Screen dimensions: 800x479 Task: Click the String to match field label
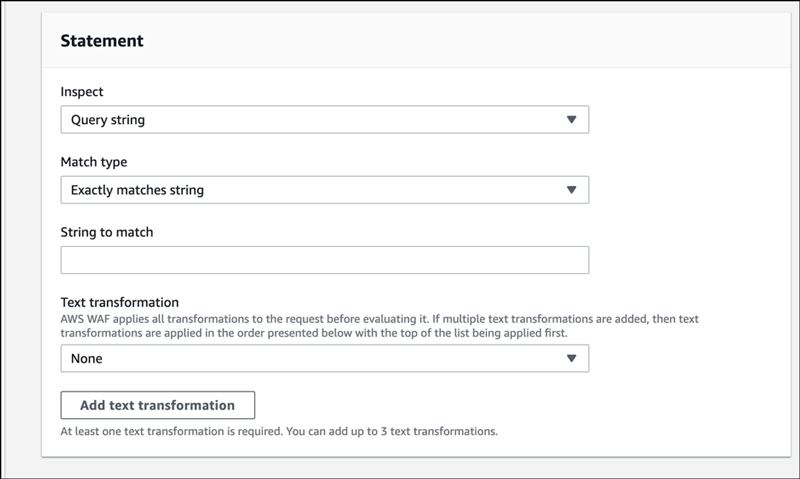coord(107,232)
